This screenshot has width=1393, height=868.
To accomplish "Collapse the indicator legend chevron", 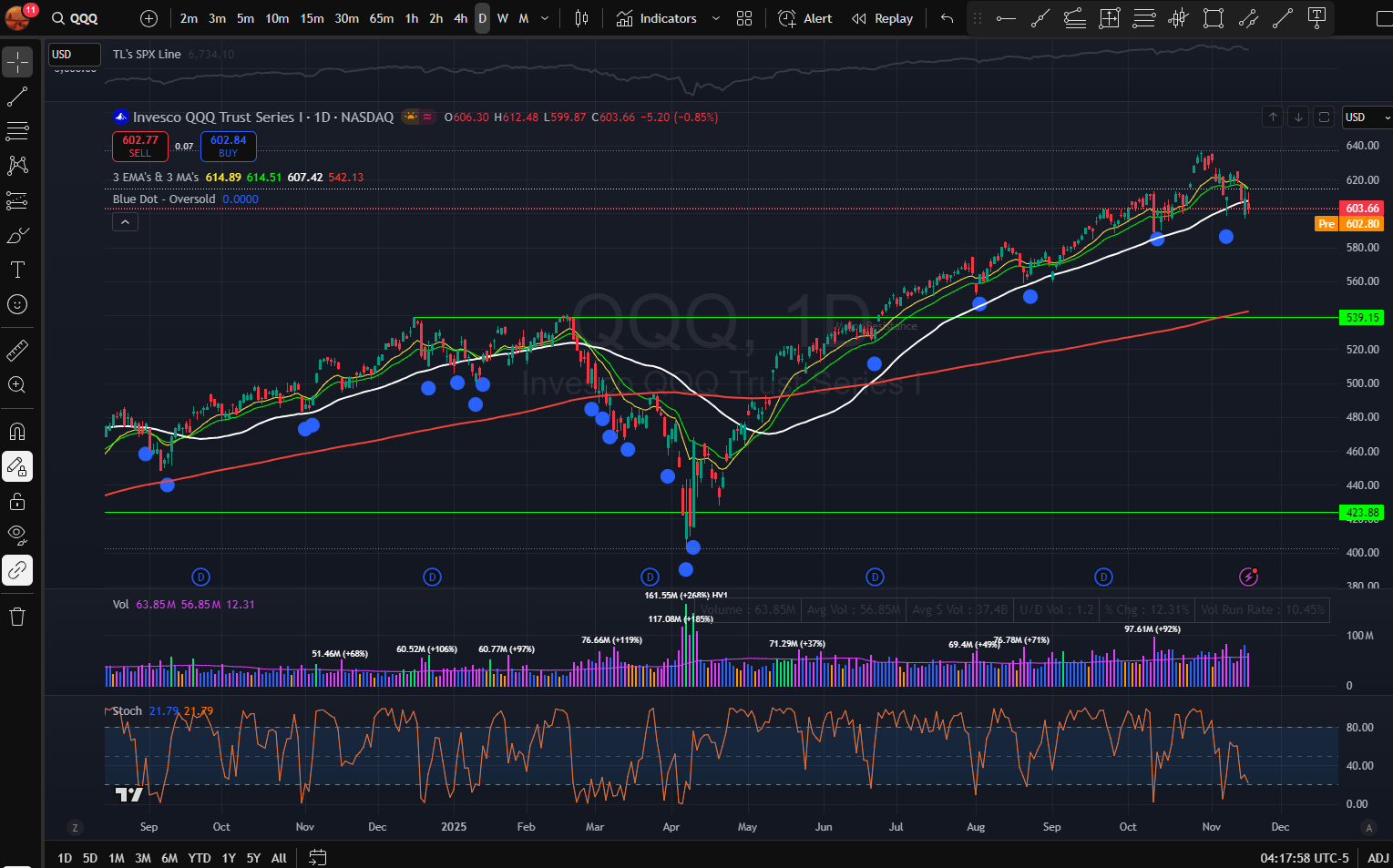I will [125, 221].
